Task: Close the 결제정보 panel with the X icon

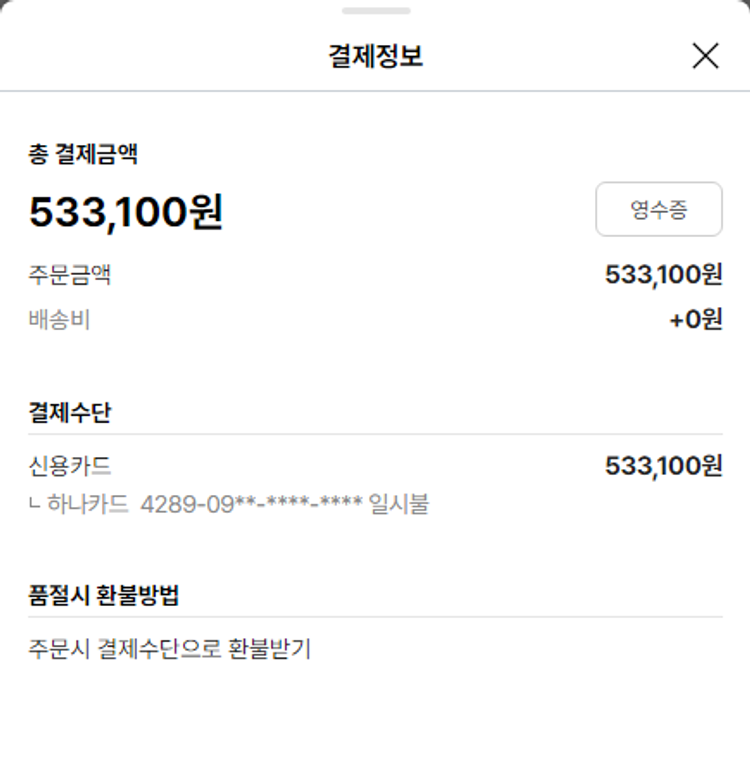Action: coord(705,56)
